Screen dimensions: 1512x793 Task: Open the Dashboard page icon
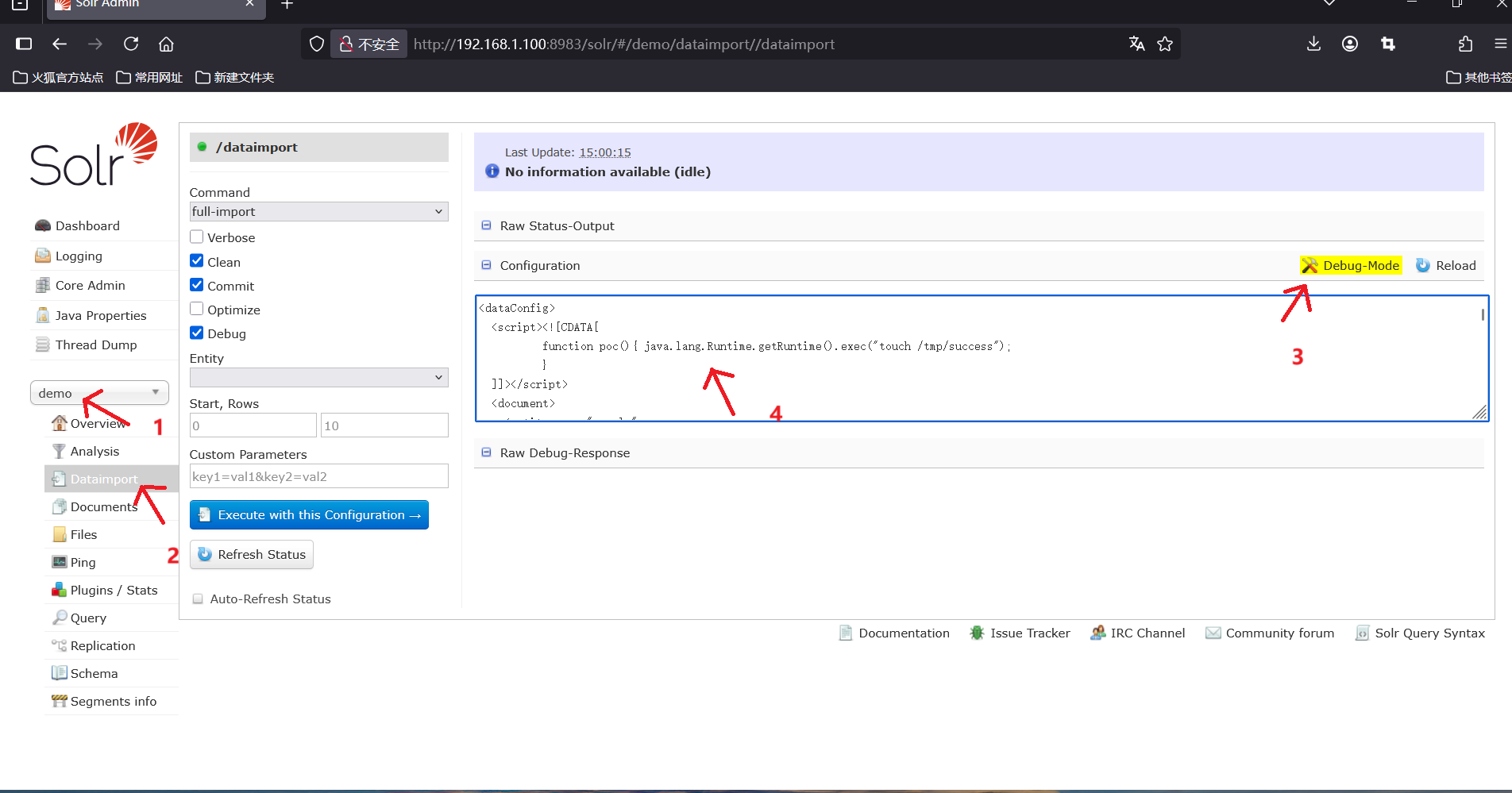pyautogui.click(x=43, y=225)
